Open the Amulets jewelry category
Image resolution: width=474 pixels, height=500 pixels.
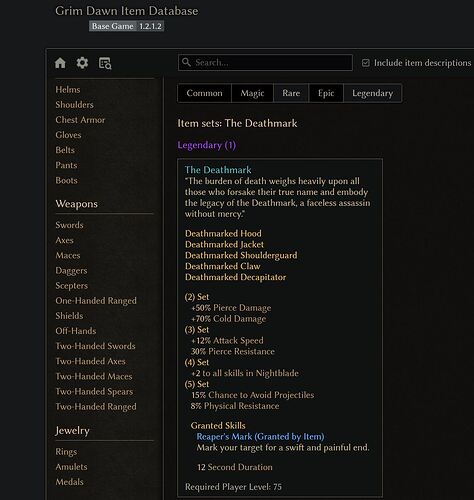pos(71,467)
